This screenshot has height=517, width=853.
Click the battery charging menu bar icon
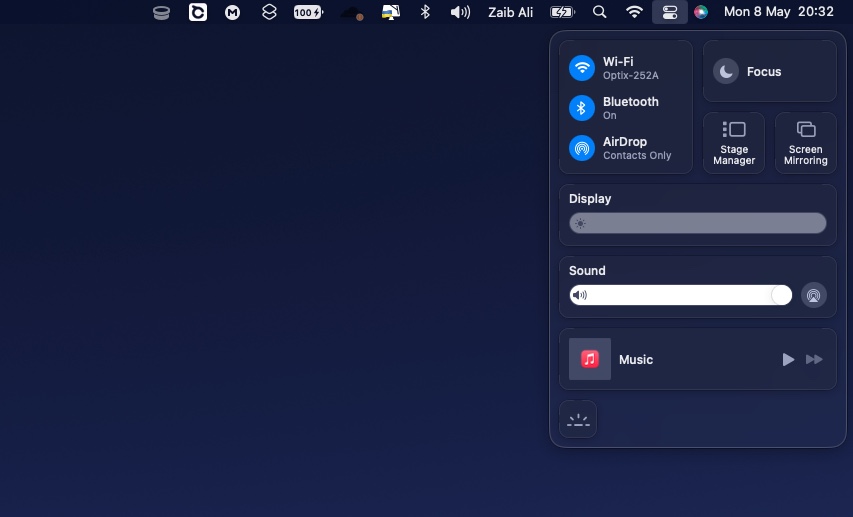(x=563, y=12)
